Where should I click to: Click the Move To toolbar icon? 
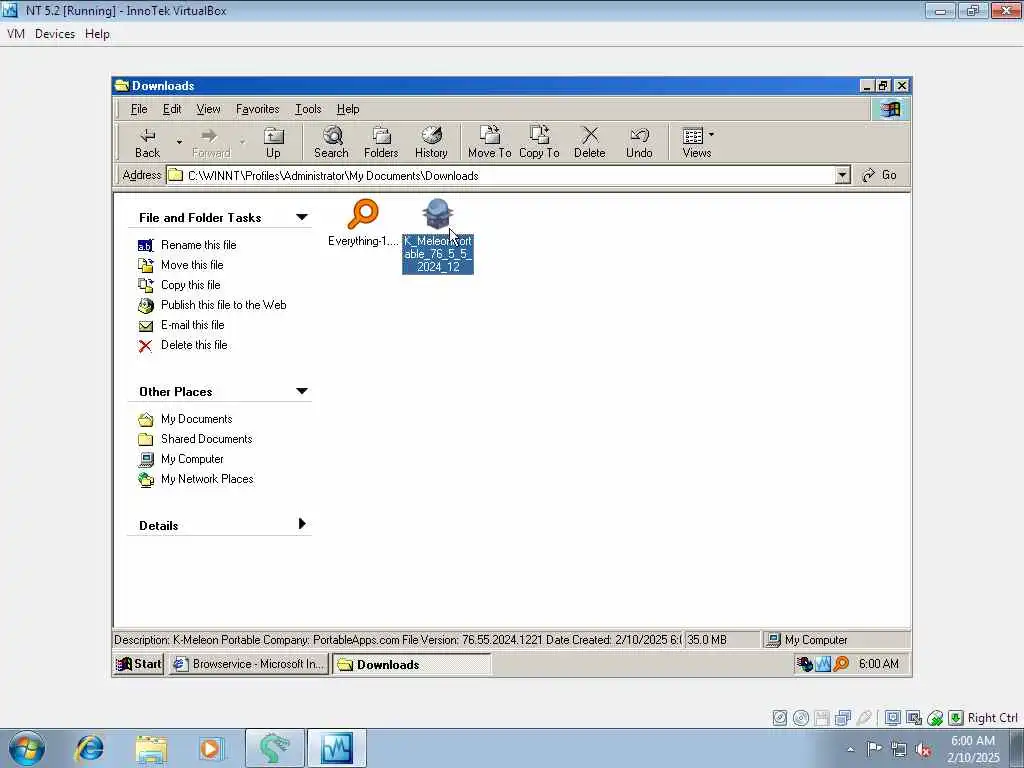tap(489, 143)
